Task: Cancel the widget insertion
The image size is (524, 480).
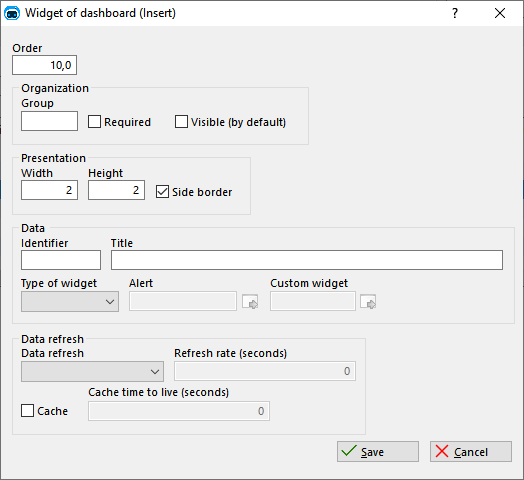Action: point(471,452)
